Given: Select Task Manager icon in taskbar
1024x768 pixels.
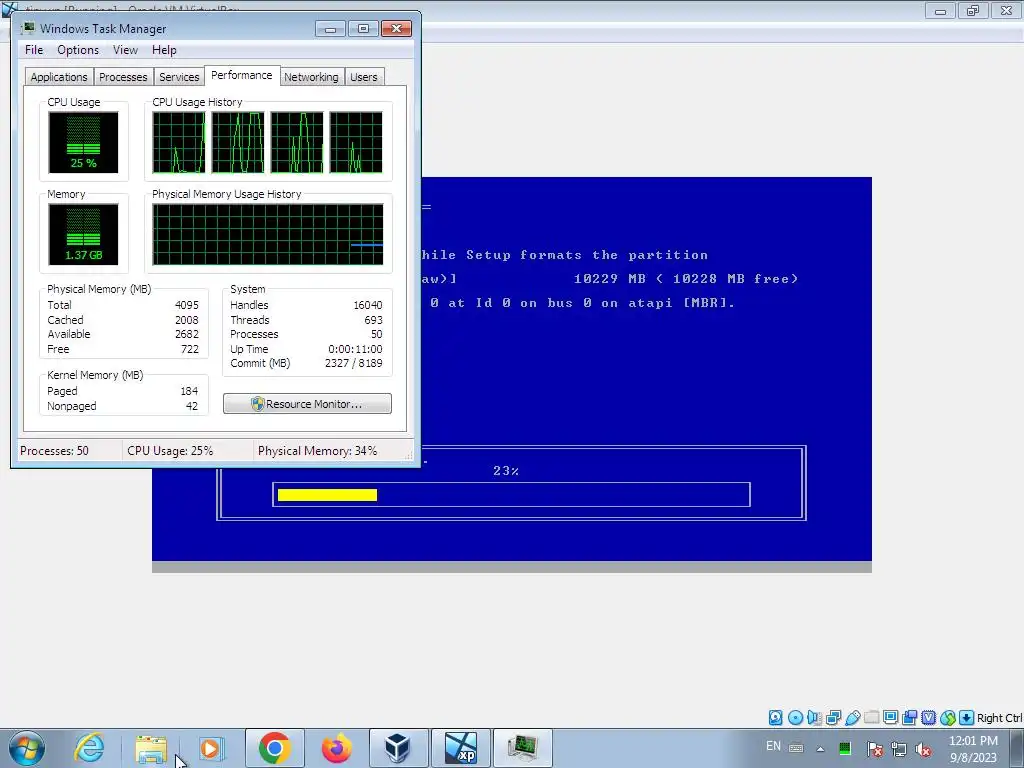Looking at the screenshot, I should tap(522, 748).
